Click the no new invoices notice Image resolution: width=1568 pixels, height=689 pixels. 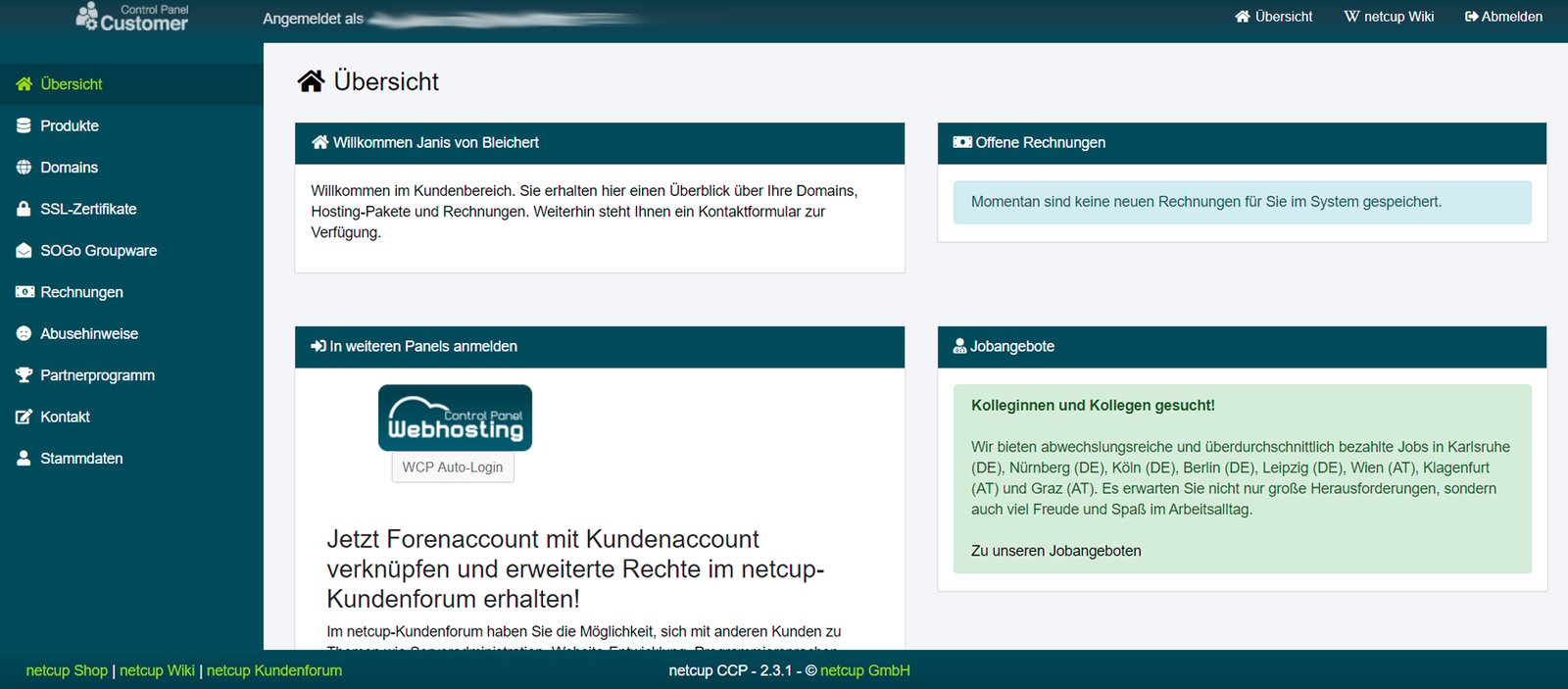coord(1243,202)
